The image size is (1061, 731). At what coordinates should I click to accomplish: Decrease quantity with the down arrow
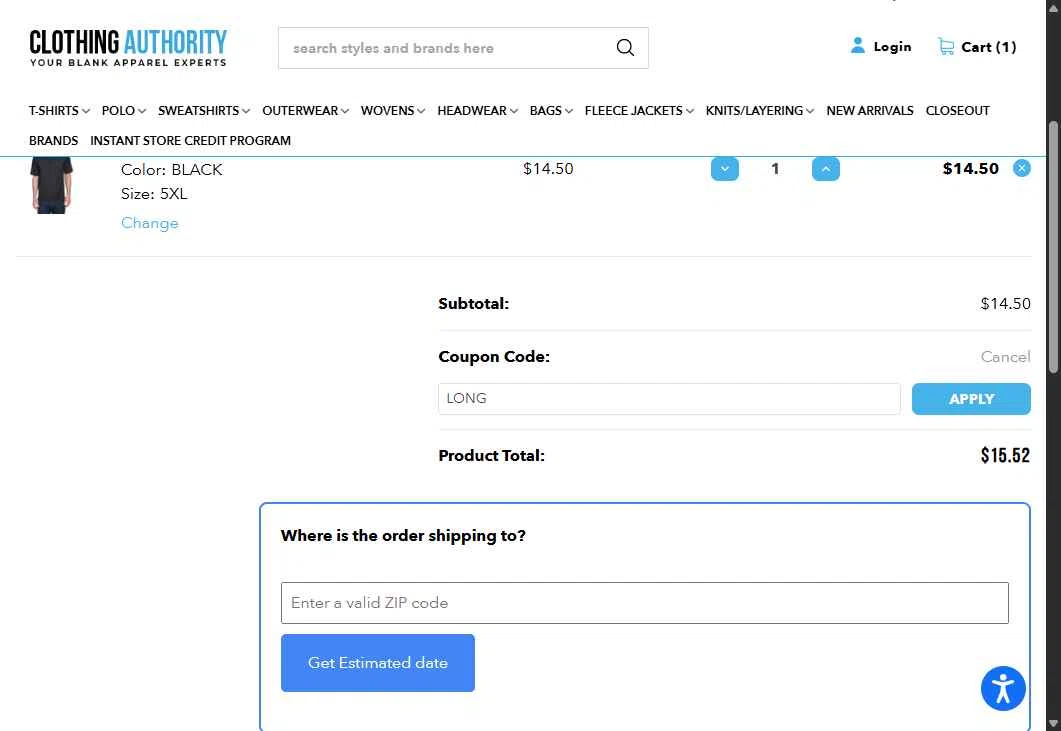[x=725, y=169]
